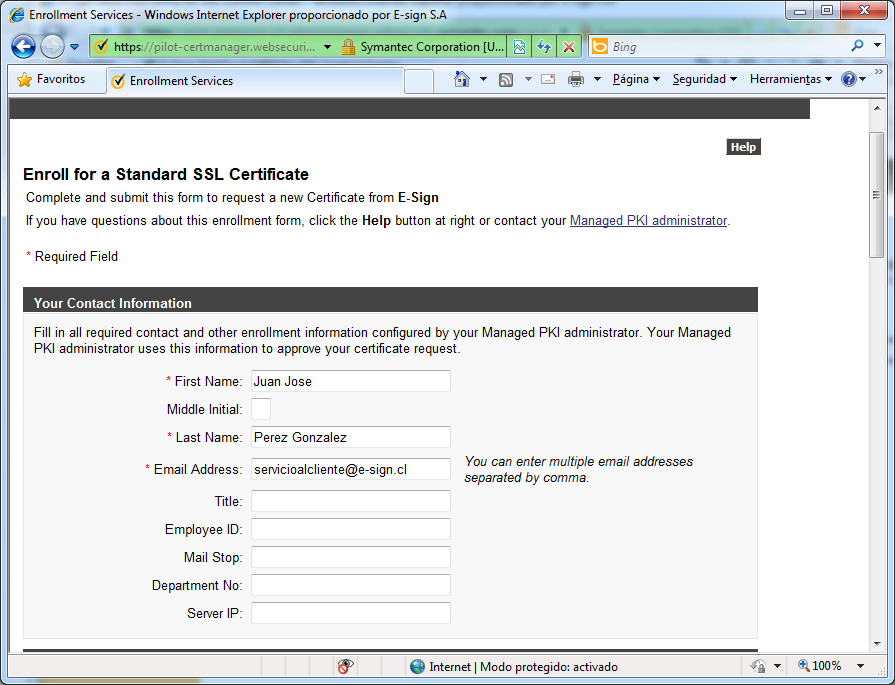Click the Stop loading X icon
The image size is (895, 685).
tap(568, 47)
